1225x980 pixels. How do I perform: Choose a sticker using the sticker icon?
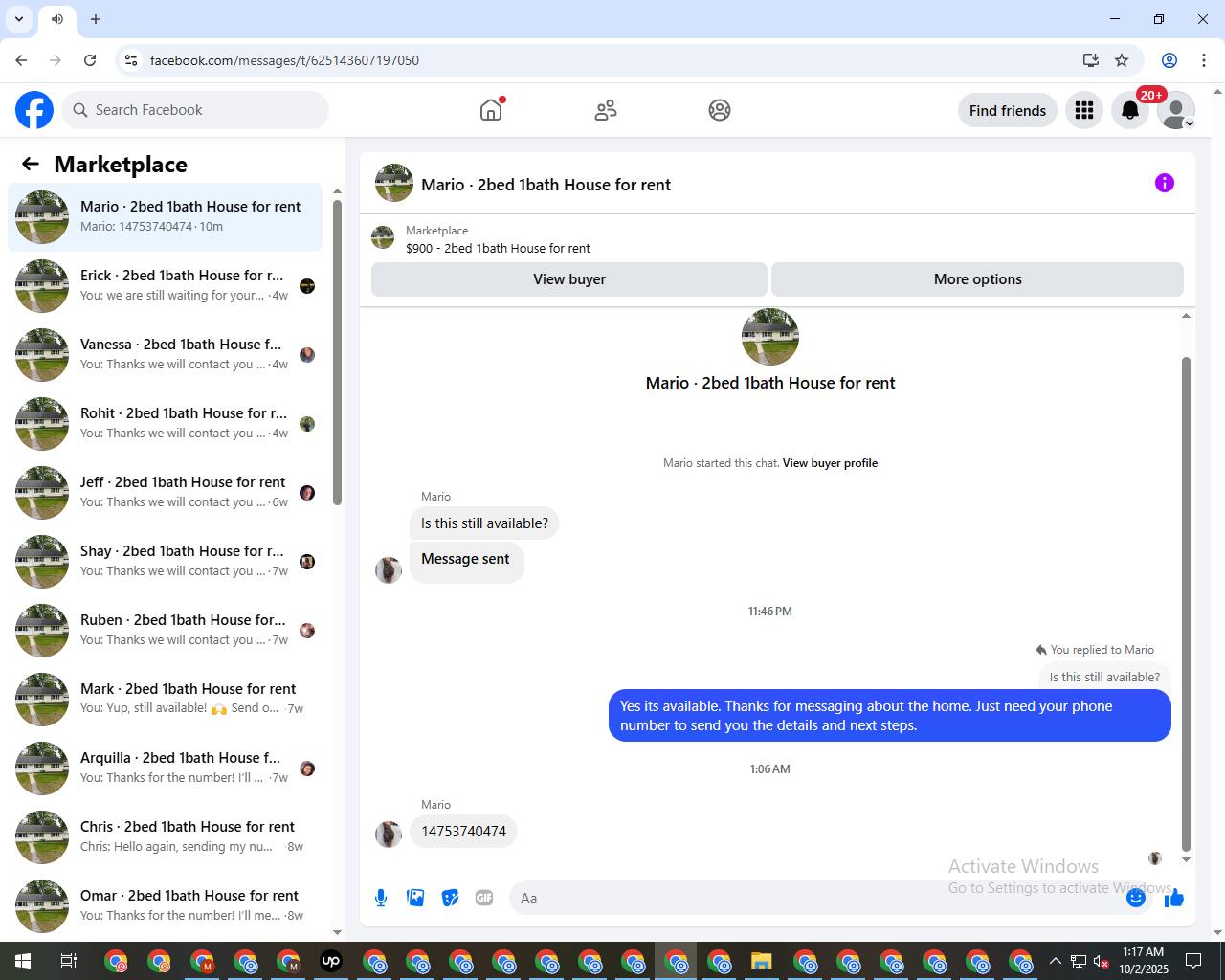(450, 898)
